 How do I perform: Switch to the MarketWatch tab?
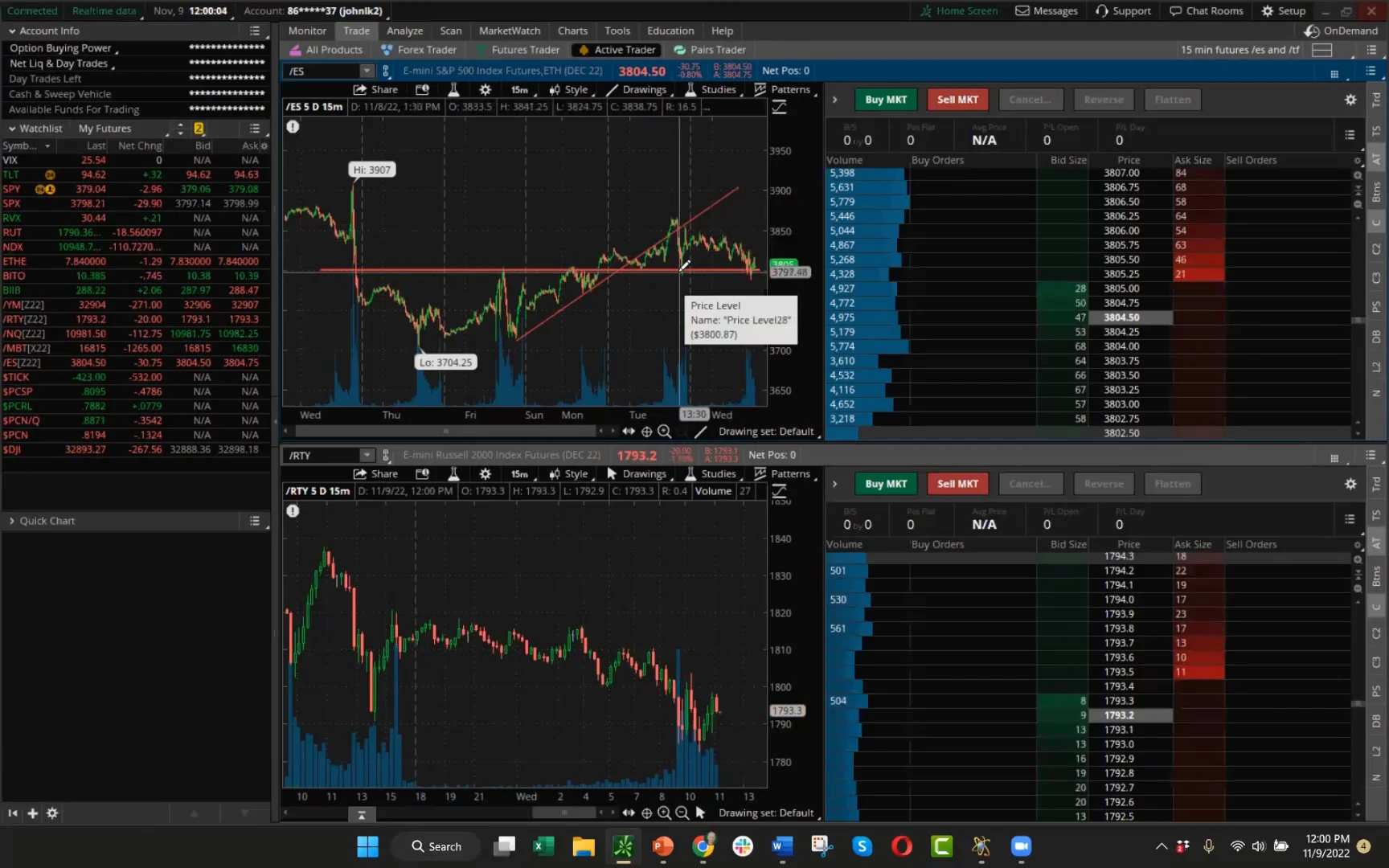[x=510, y=31]
